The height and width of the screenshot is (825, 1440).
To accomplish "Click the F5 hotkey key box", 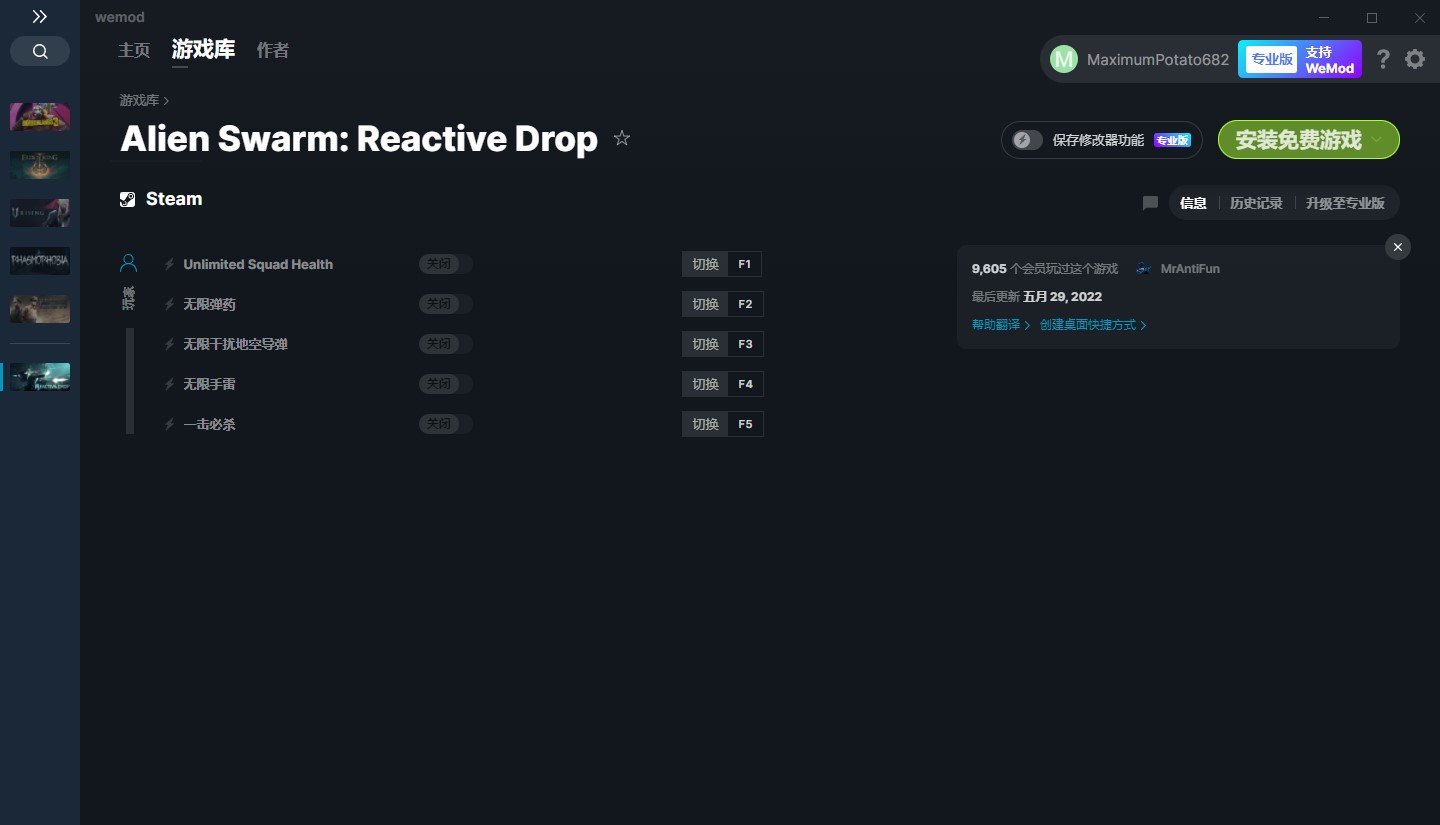I will click(x=745, y=424).
